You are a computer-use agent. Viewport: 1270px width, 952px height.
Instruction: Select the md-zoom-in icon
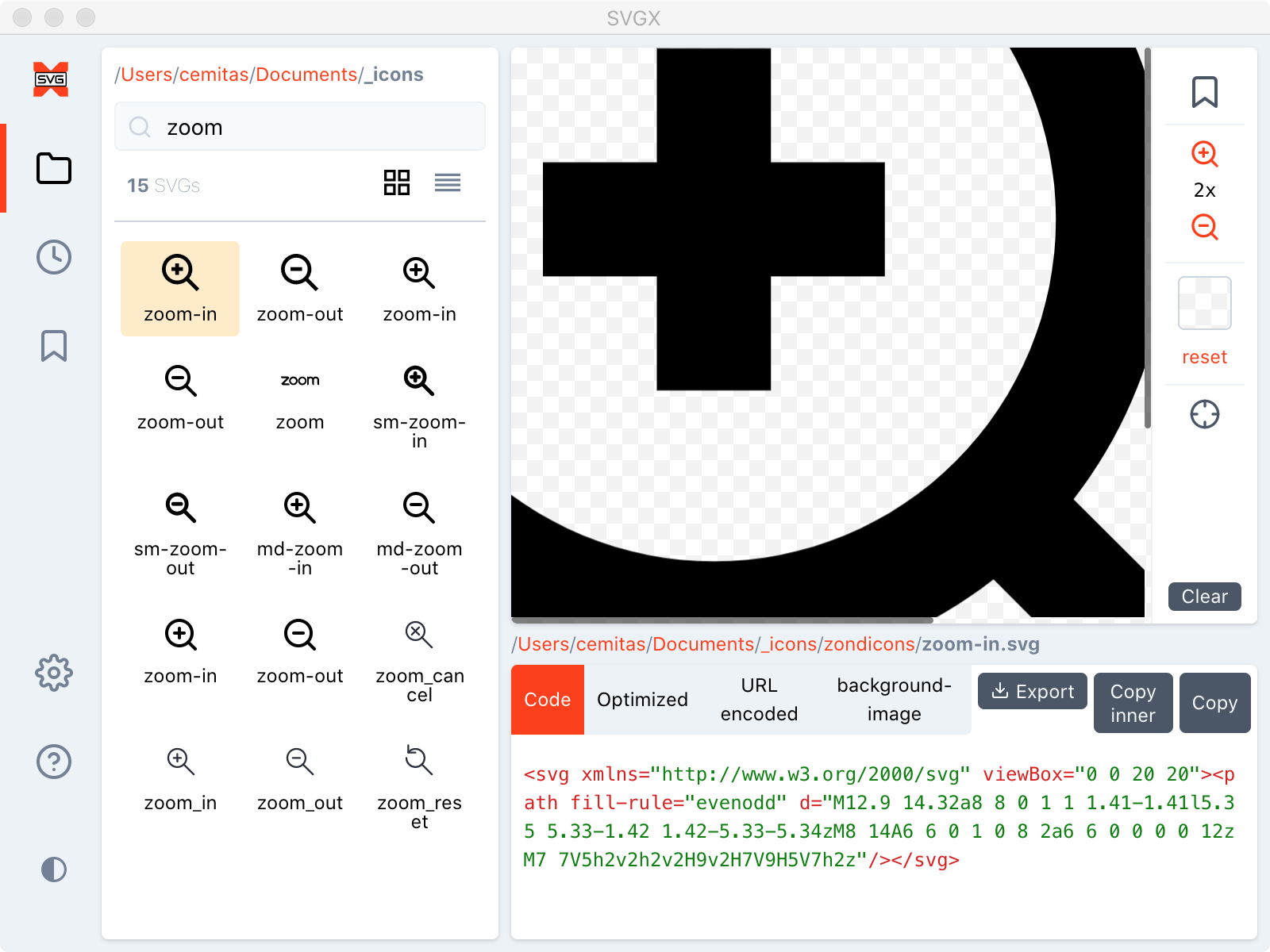300,533
